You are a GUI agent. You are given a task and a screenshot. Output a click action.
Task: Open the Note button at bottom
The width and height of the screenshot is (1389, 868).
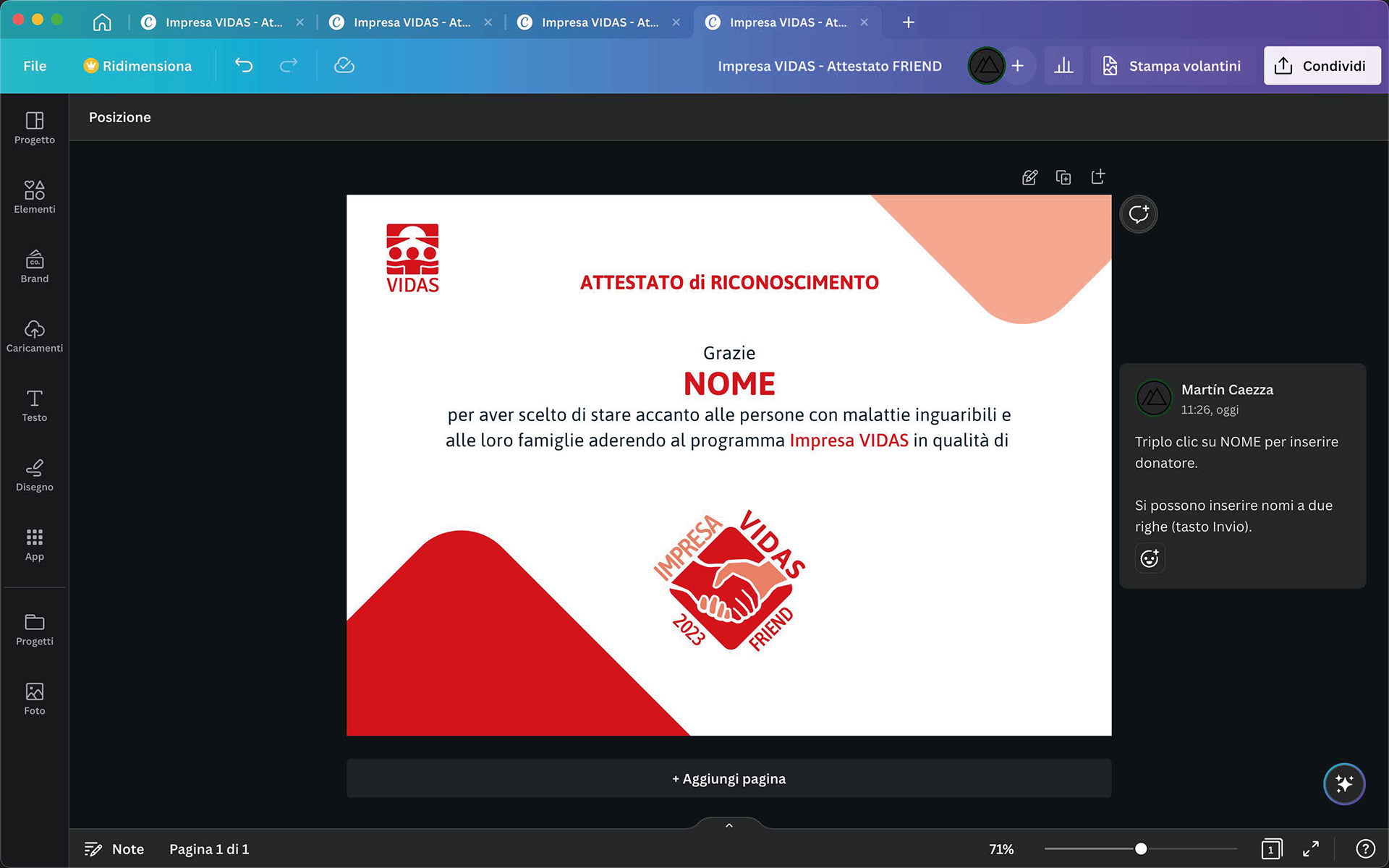(x=114, y=849)
